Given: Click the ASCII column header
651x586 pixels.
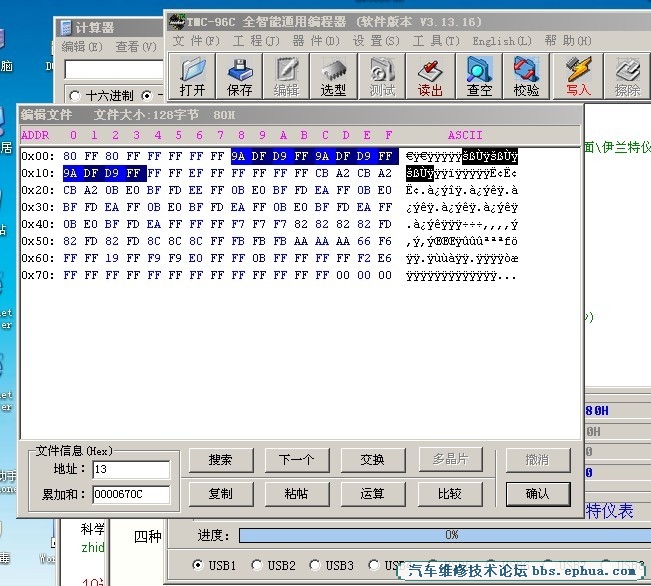Looking at the screenshot, I should point(465,135).
